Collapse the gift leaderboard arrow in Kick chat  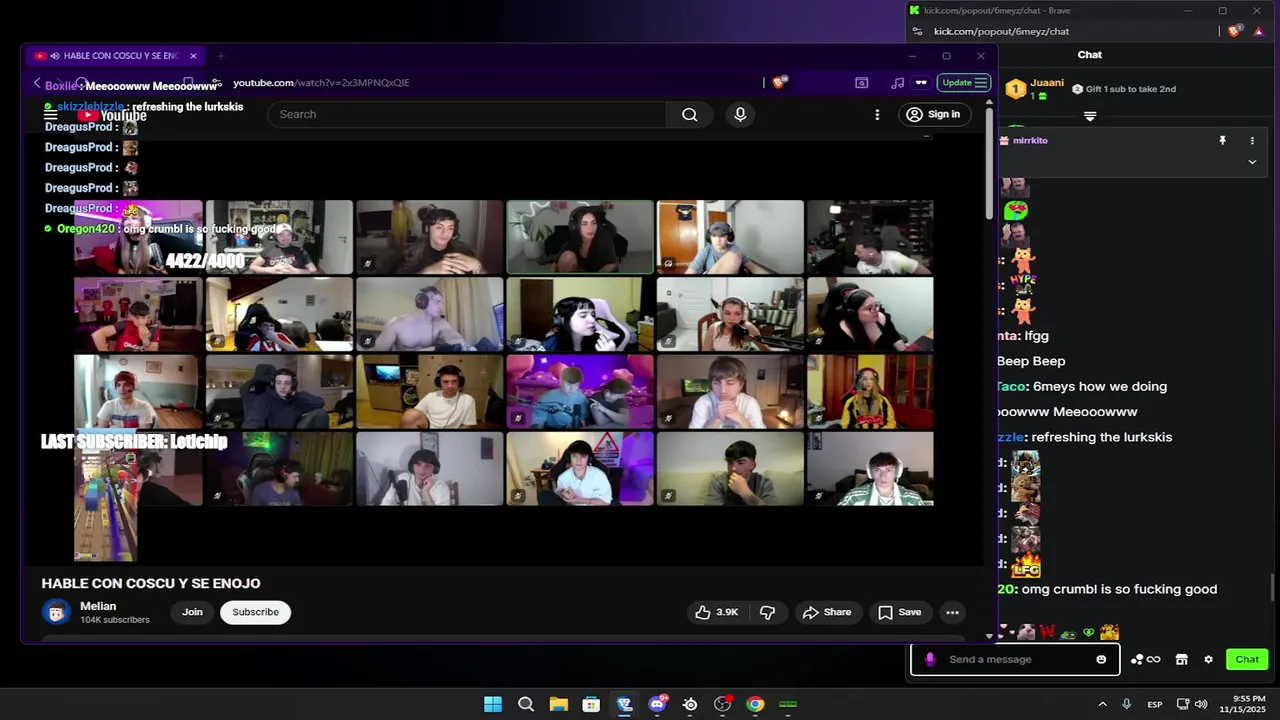(x=1090, y=116)
